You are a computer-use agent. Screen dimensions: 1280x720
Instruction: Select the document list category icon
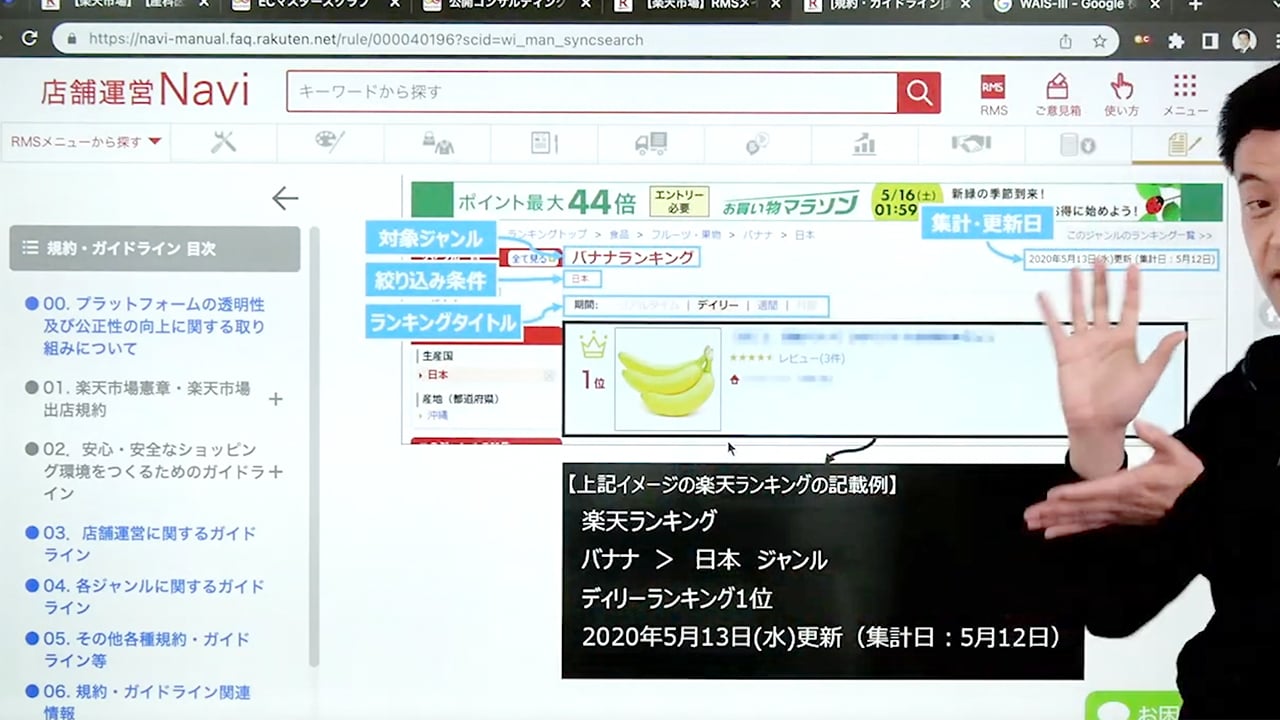tap(544, 143)
